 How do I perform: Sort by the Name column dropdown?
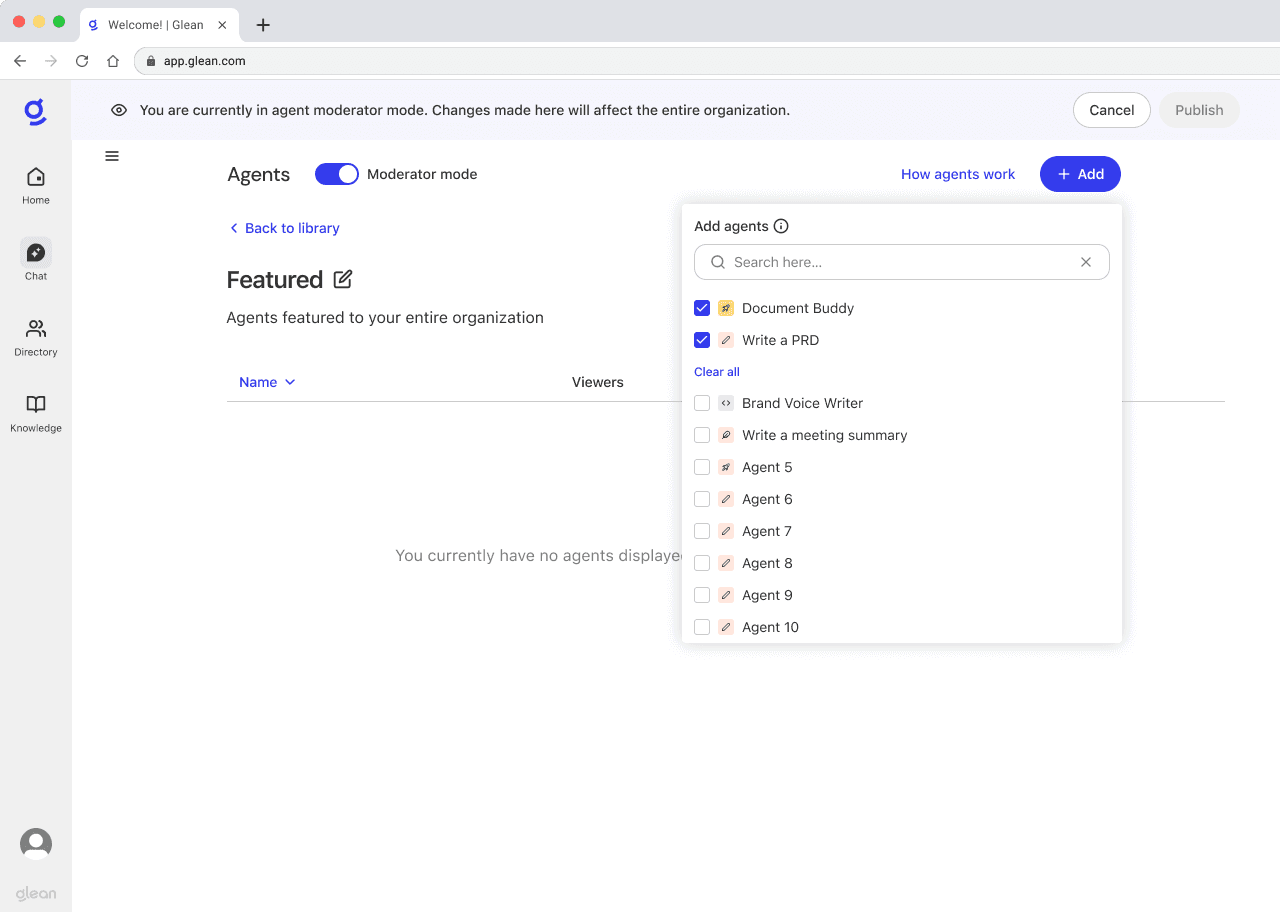(x=267, y=382)
